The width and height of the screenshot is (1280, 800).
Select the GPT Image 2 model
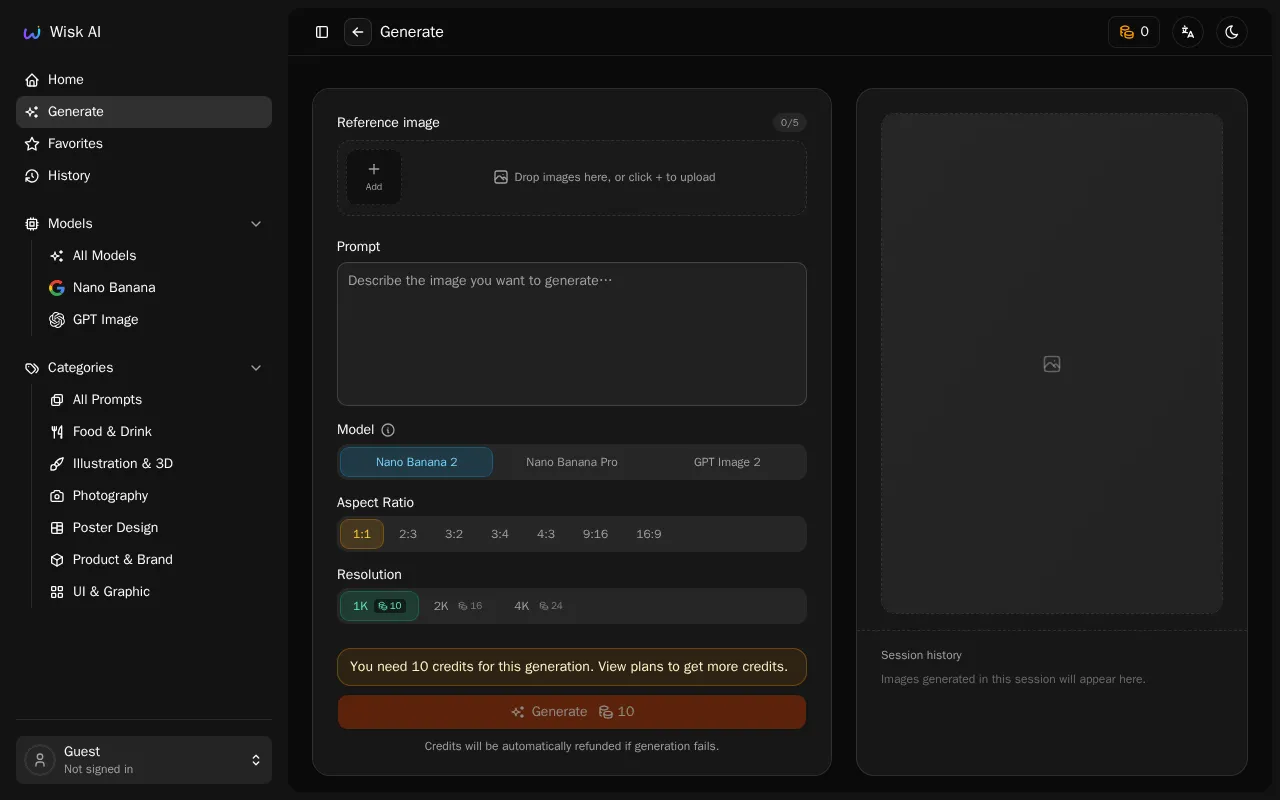[x=727, y=462]
